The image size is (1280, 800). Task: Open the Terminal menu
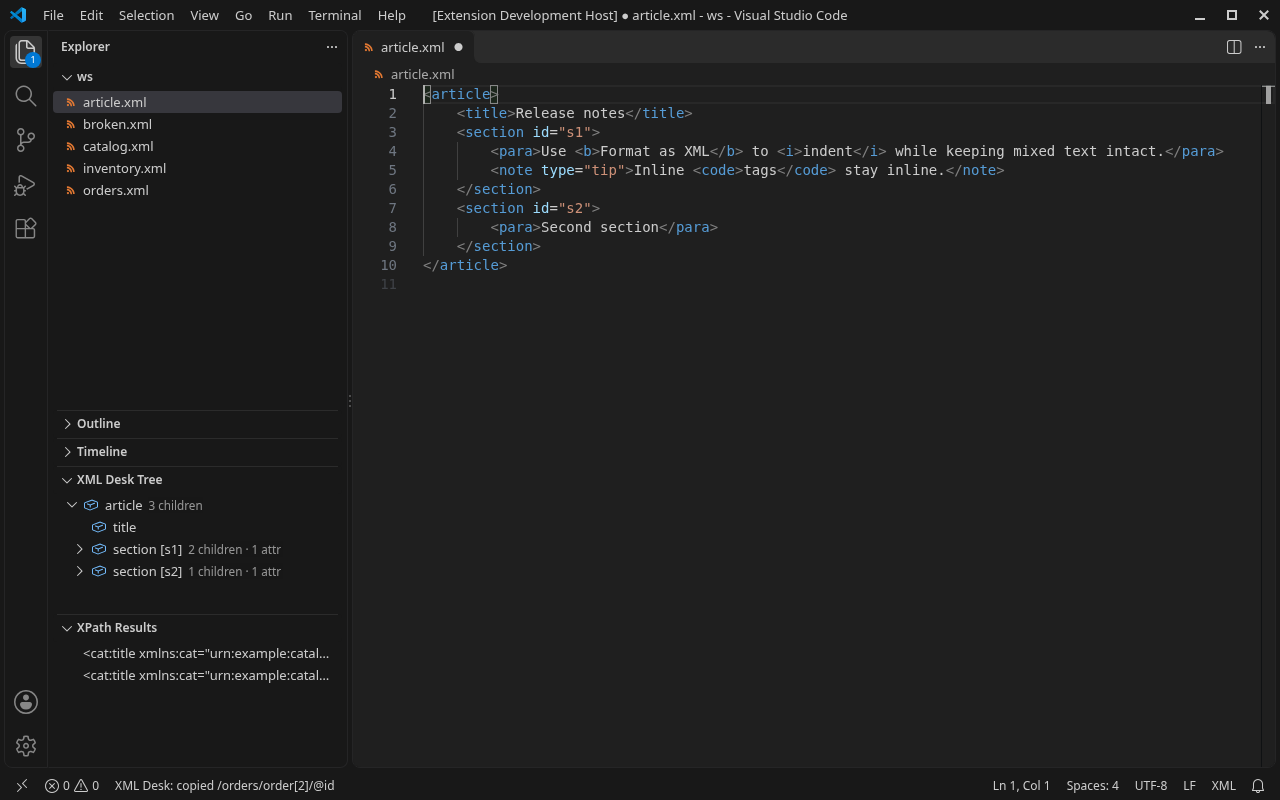tap(335, 15)
